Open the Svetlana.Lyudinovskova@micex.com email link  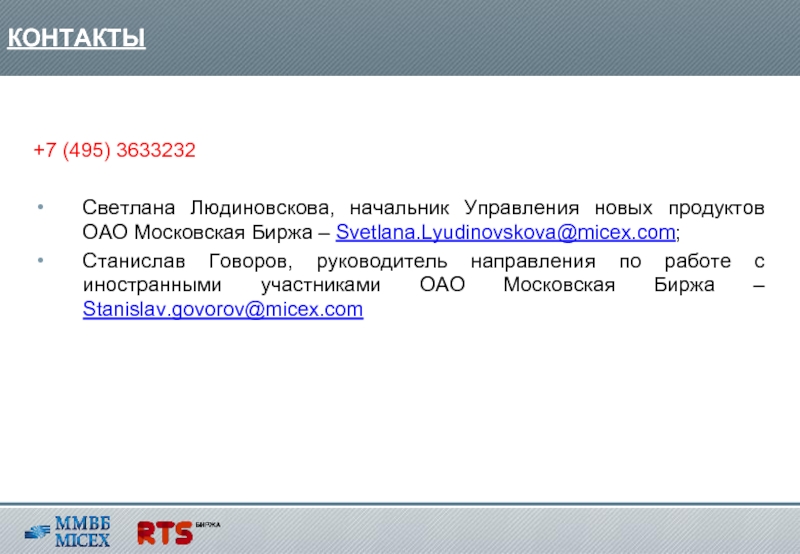pos(505,233)
